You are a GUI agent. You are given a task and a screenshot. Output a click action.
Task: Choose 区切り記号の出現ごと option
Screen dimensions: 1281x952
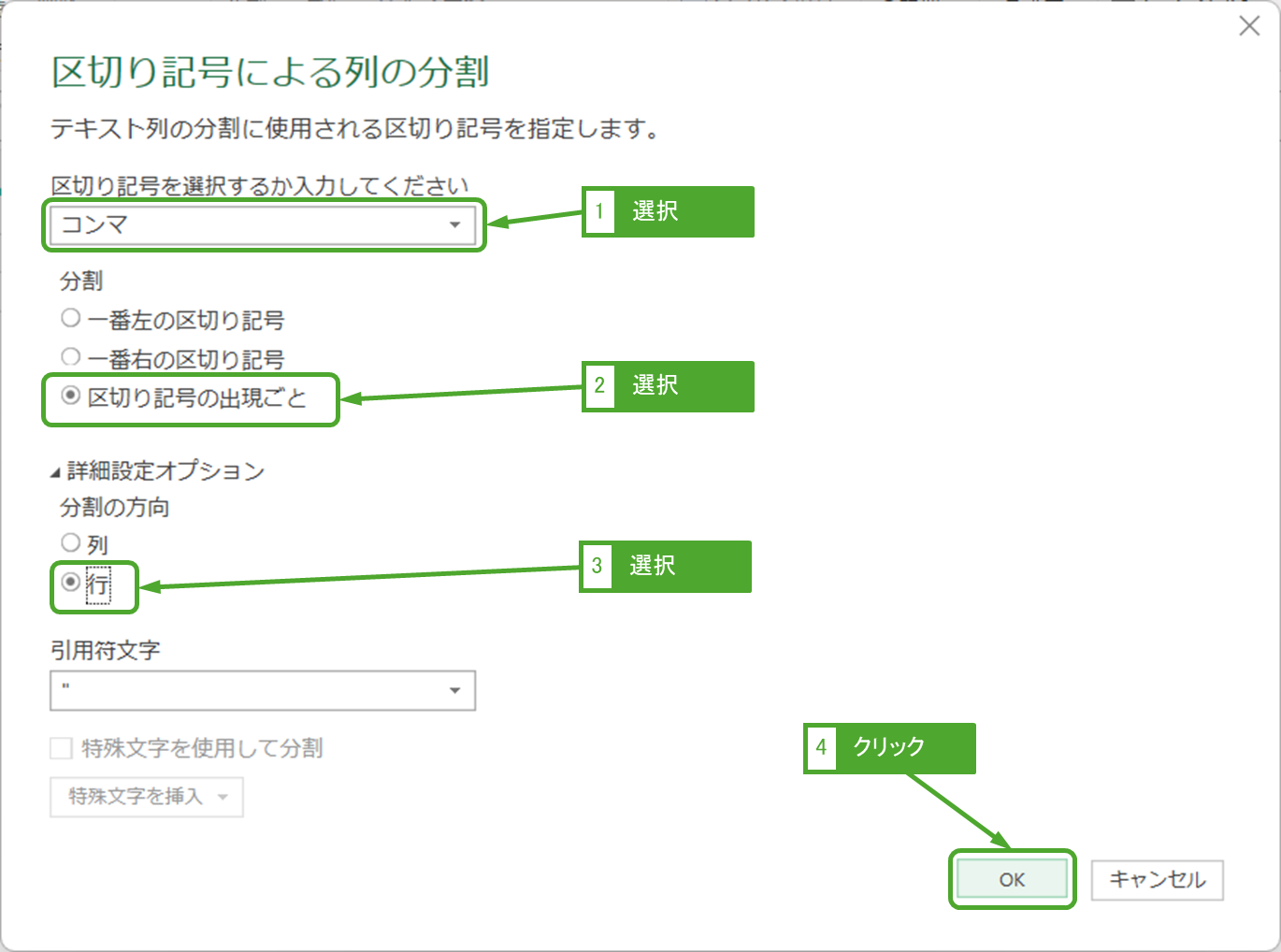coord(71,397)
